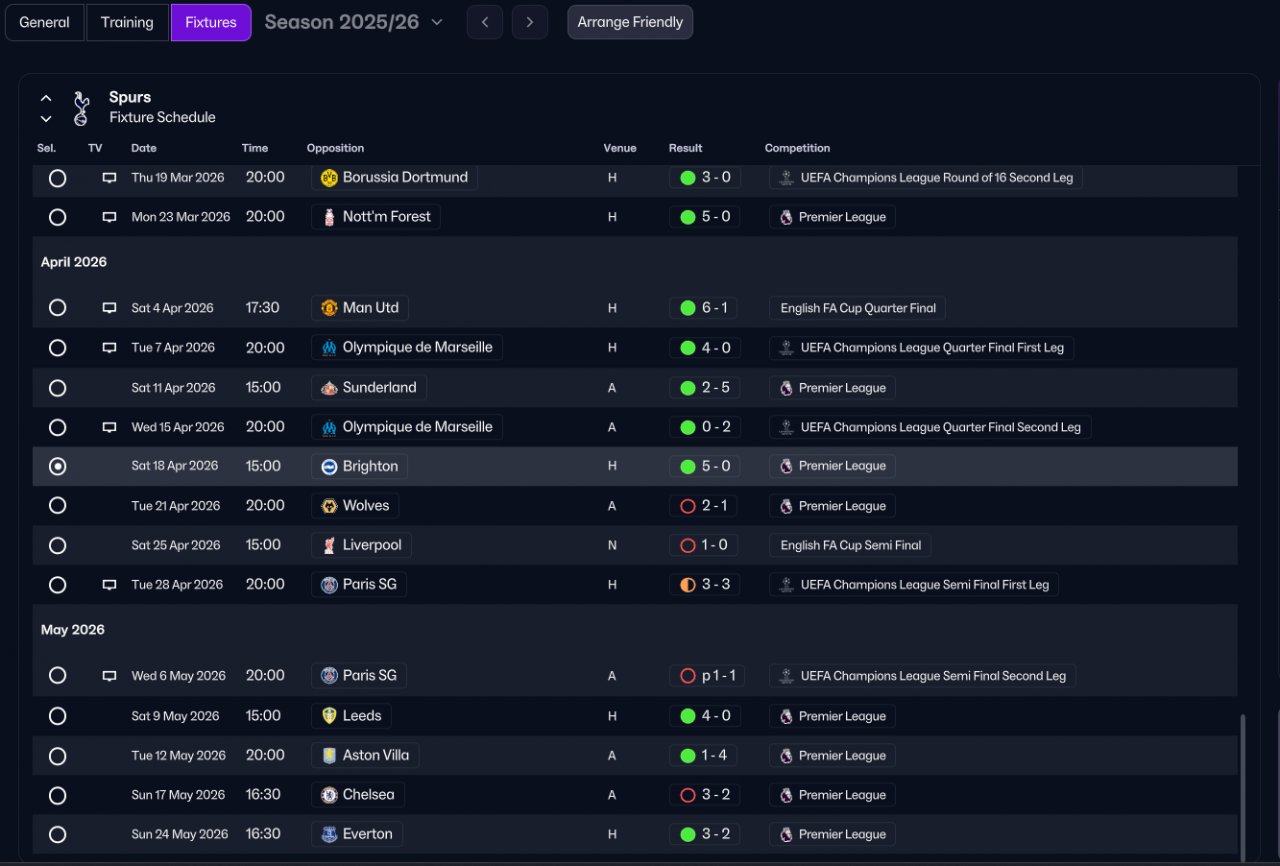This screenshot has height=866, width=1280.
Task: Click the Wolves club badge icon
Action: (329, 506)
